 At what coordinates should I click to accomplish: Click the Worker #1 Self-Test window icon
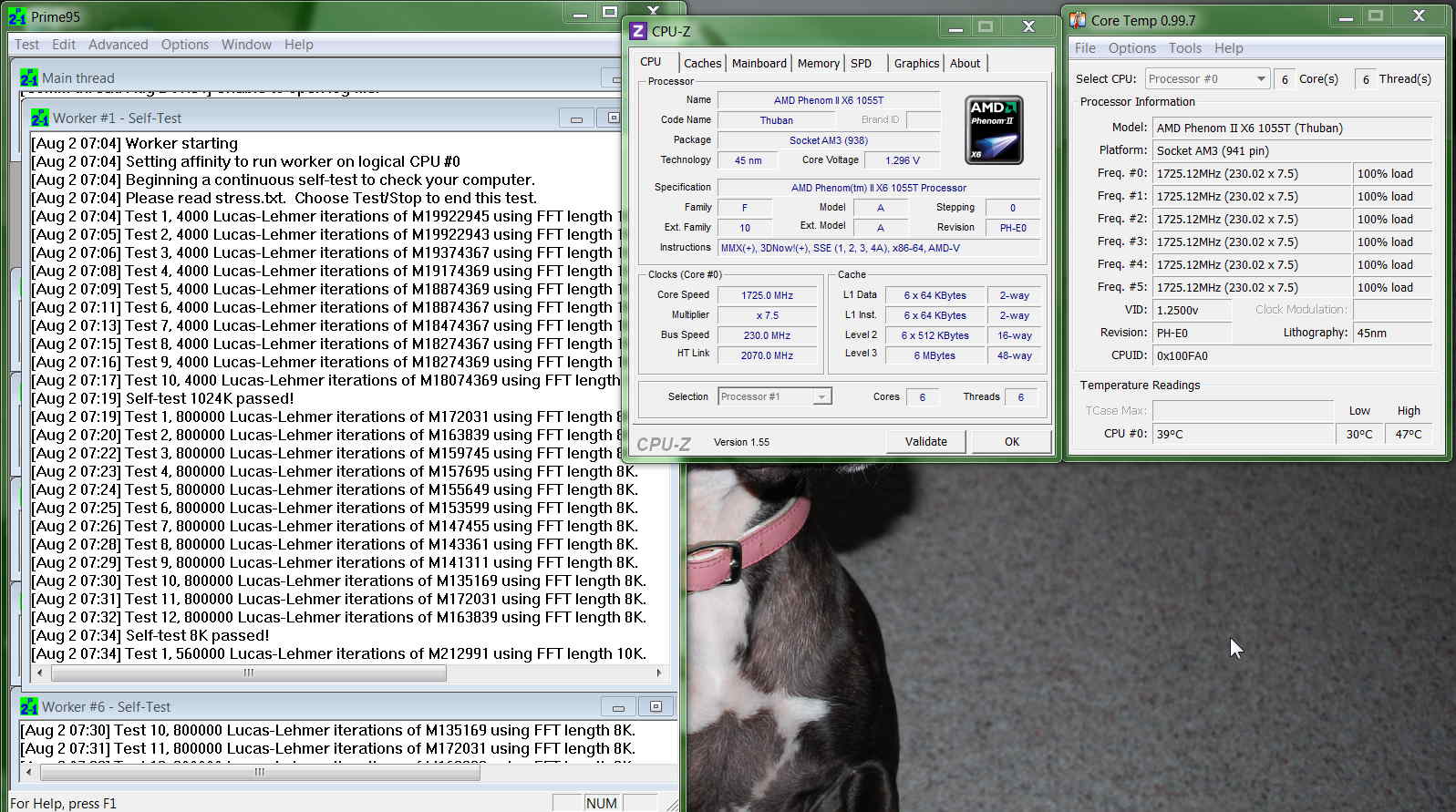(39, 118)
